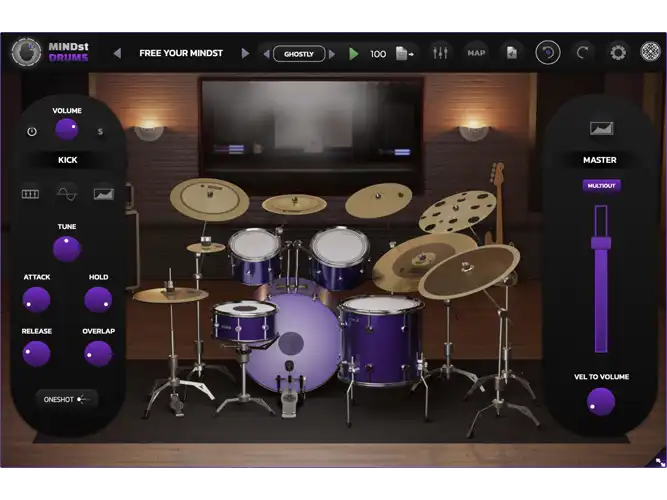This screenshot has width=667, height=500.
Task: Select the small center splash cymbal
Action: pos(294,204)
